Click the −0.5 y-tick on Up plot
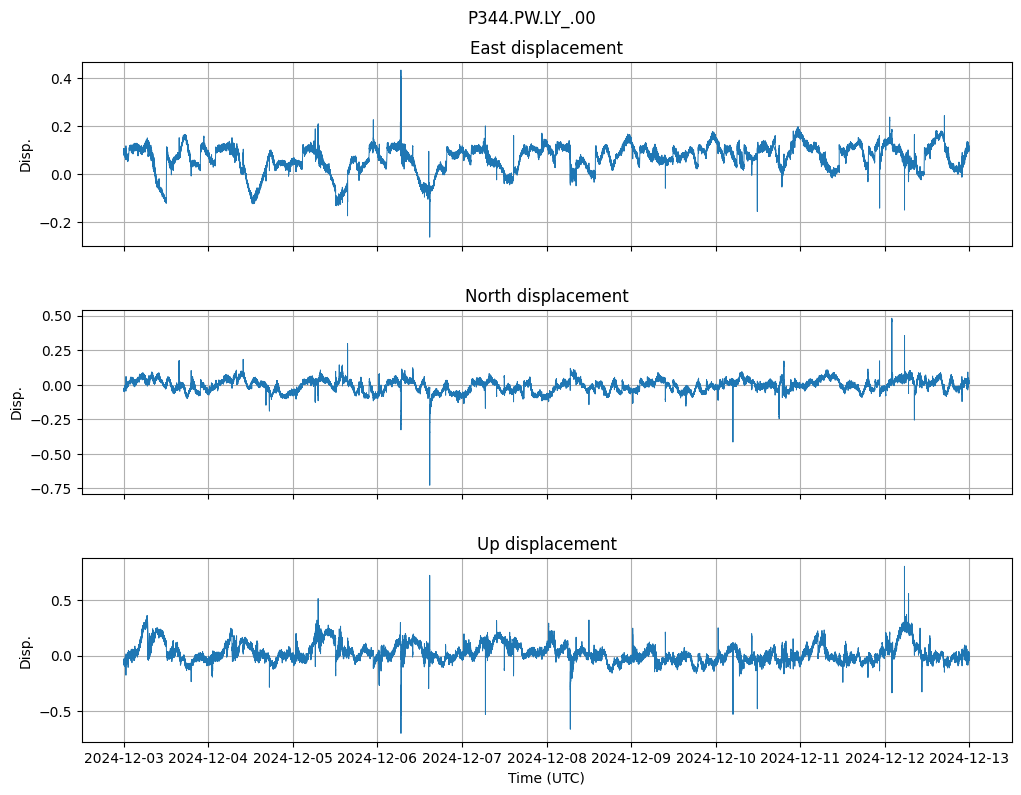The width and height of the screenshot is (1021, 795). coord(59,712)
